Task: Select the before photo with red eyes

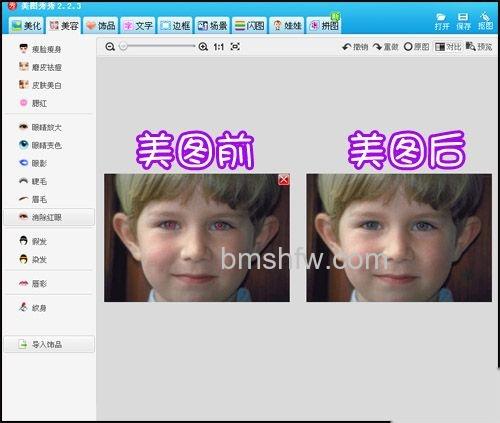Action: tap(197, 238)
